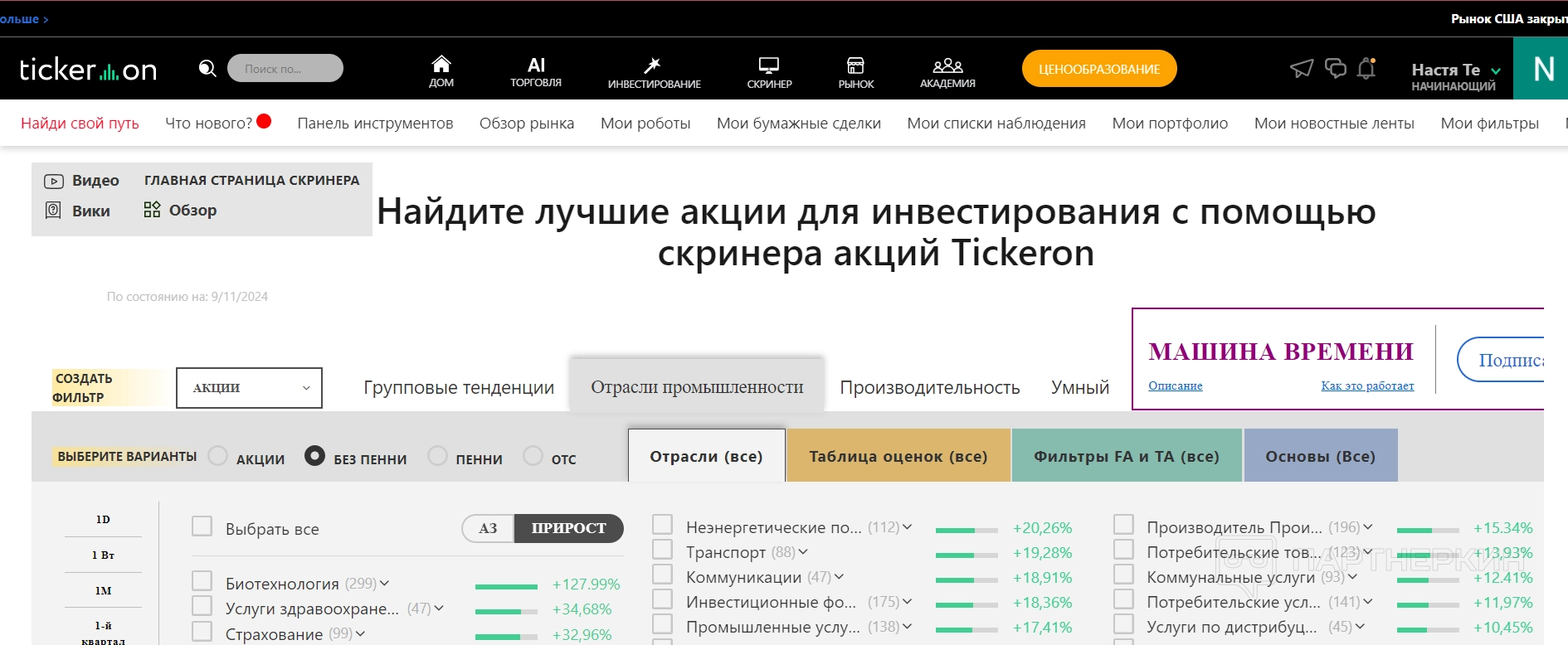
Task: Select the БЕЗ ПЕННИ radio option
Action: click(x=314, y=456)
